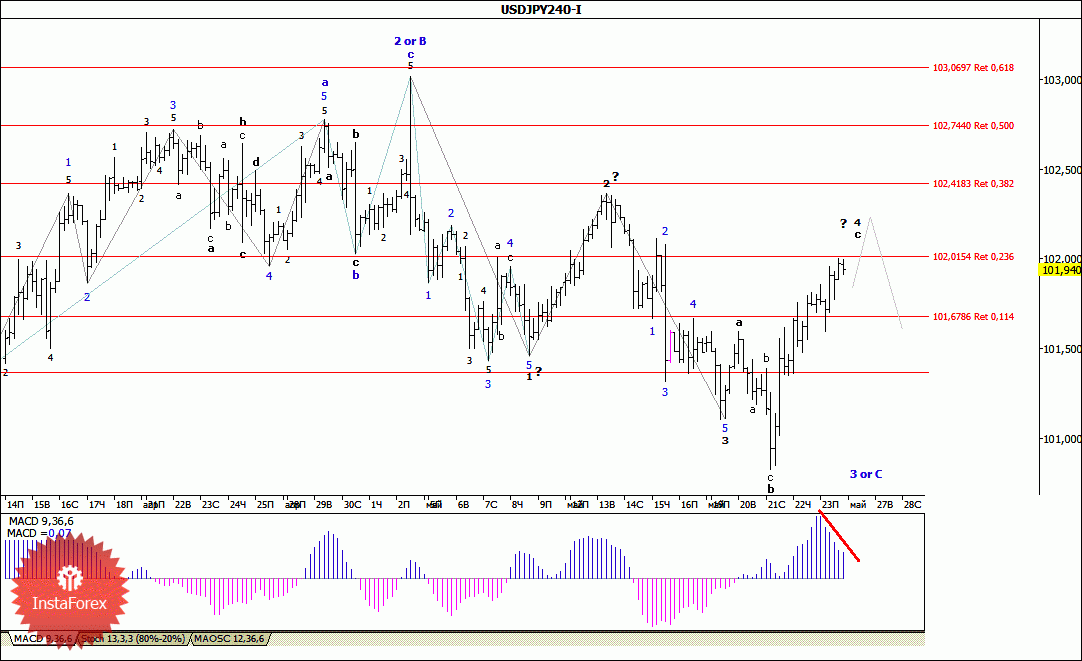Select the MAOSC 12,36,6 tab

(229, 639)
